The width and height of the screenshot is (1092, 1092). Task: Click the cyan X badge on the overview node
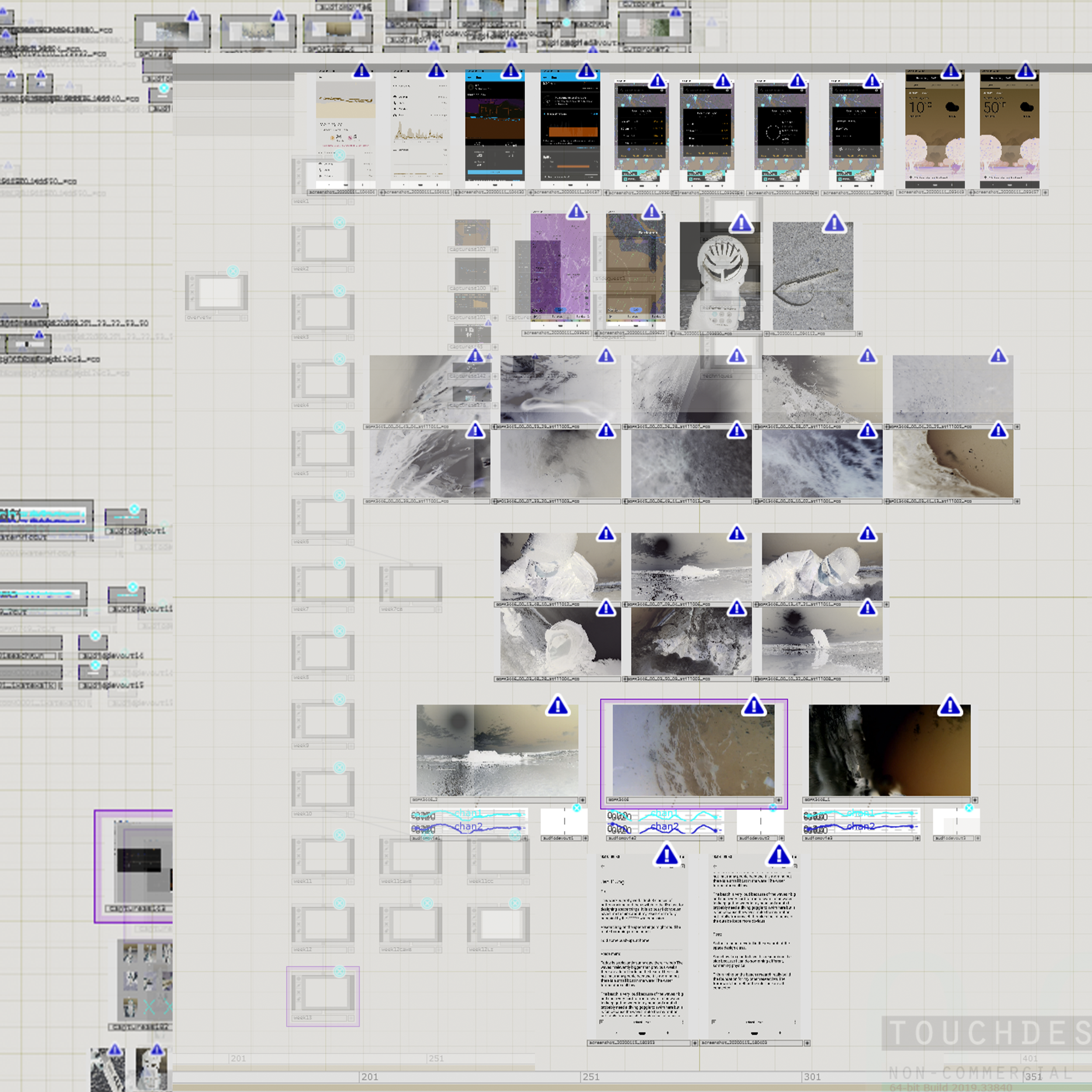(233, 271)
